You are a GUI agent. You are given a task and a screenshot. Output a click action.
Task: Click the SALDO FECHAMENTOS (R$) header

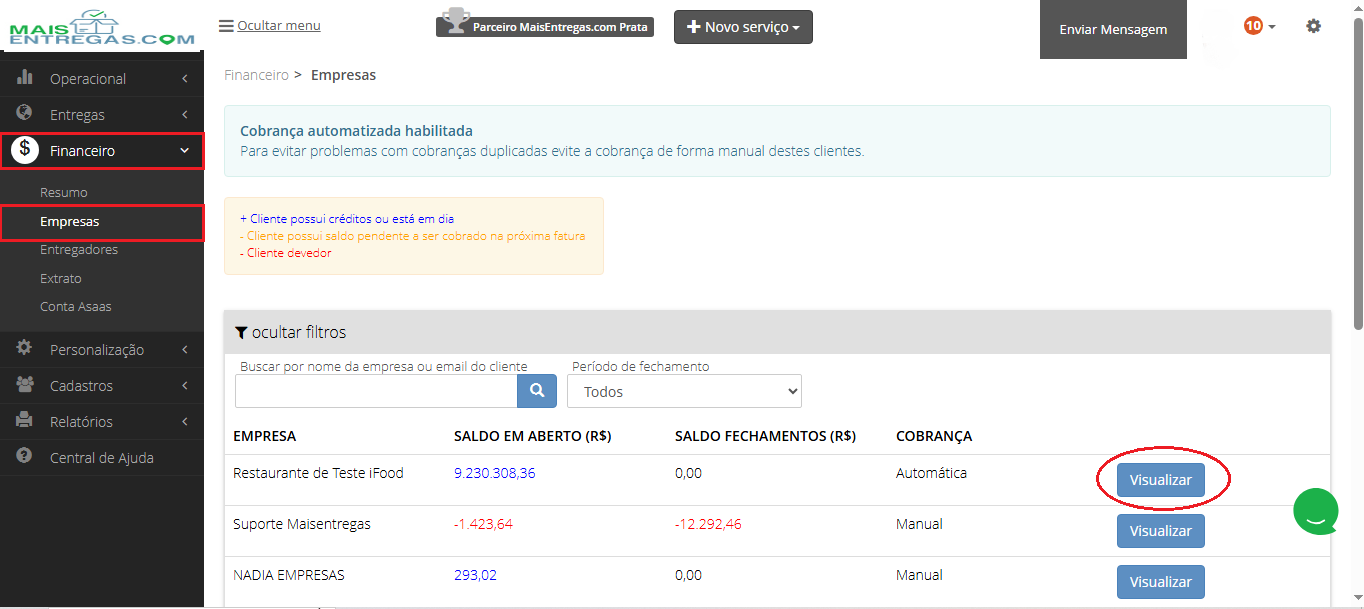[765, 436]
